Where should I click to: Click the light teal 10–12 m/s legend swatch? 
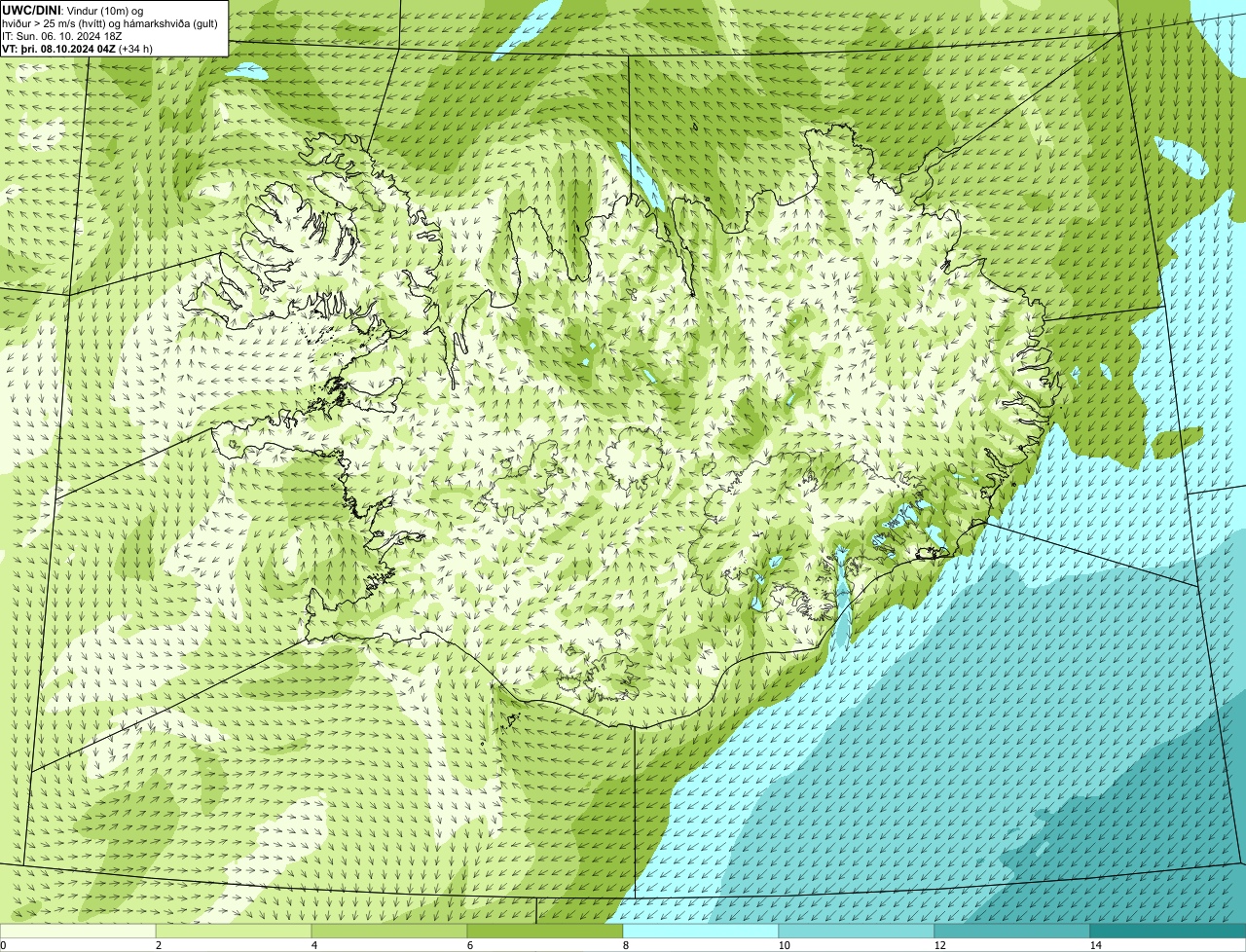[x=857, y=931]
